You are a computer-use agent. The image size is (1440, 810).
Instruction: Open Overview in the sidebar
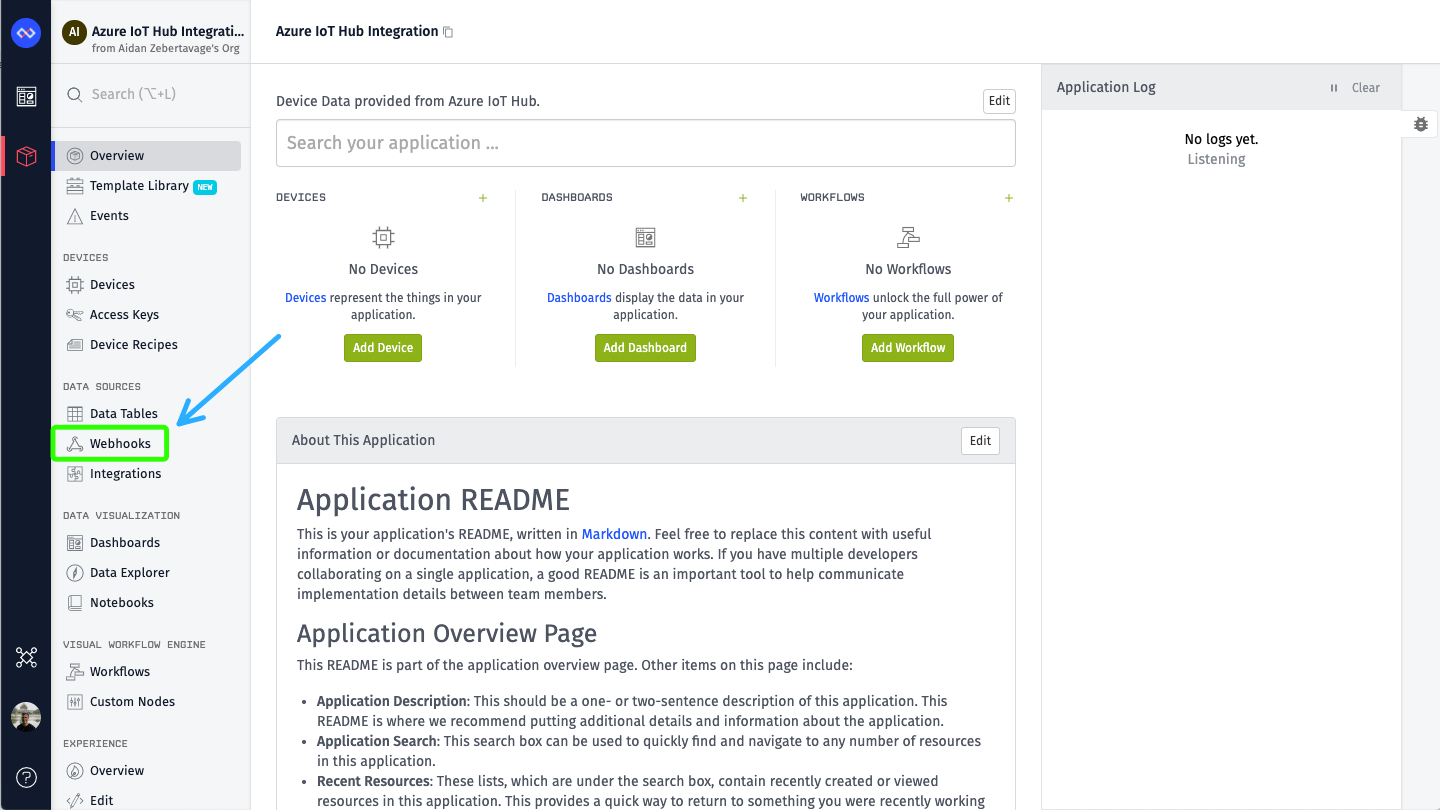pyautogui.click(x=146, y=156)
